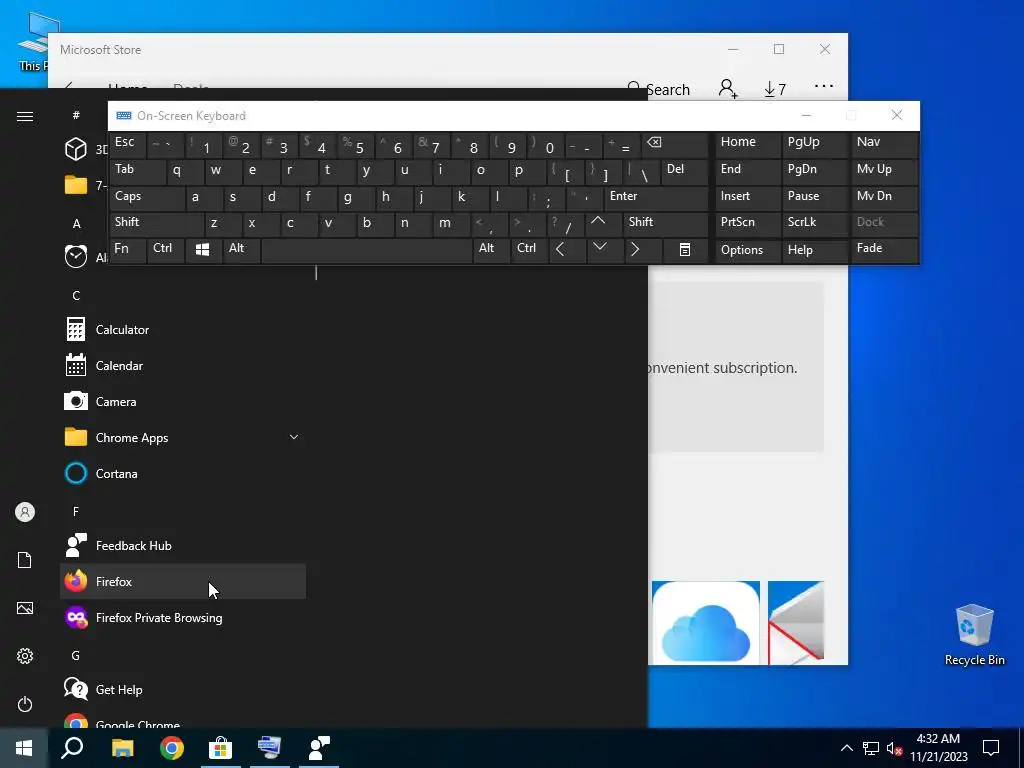
Task: Open Chrome from the taskbar
Action: [172, 748]
